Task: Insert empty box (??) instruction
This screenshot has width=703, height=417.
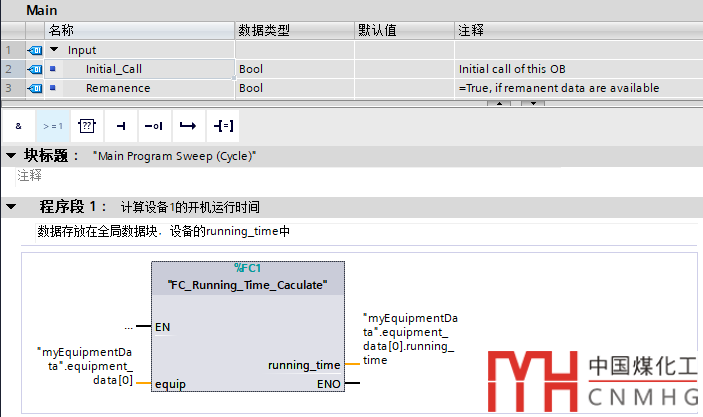Action: pos(87,126)
